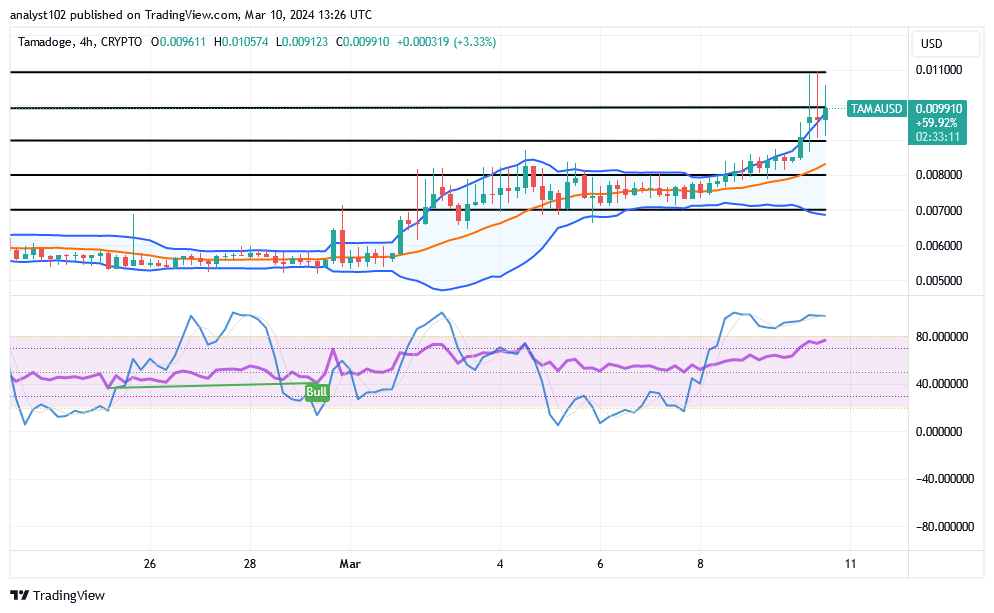Image resolution: width=994 pixels, height=613 pixels.
Task: Click the 26 date axis label
Action: click(x=150, y=564)
